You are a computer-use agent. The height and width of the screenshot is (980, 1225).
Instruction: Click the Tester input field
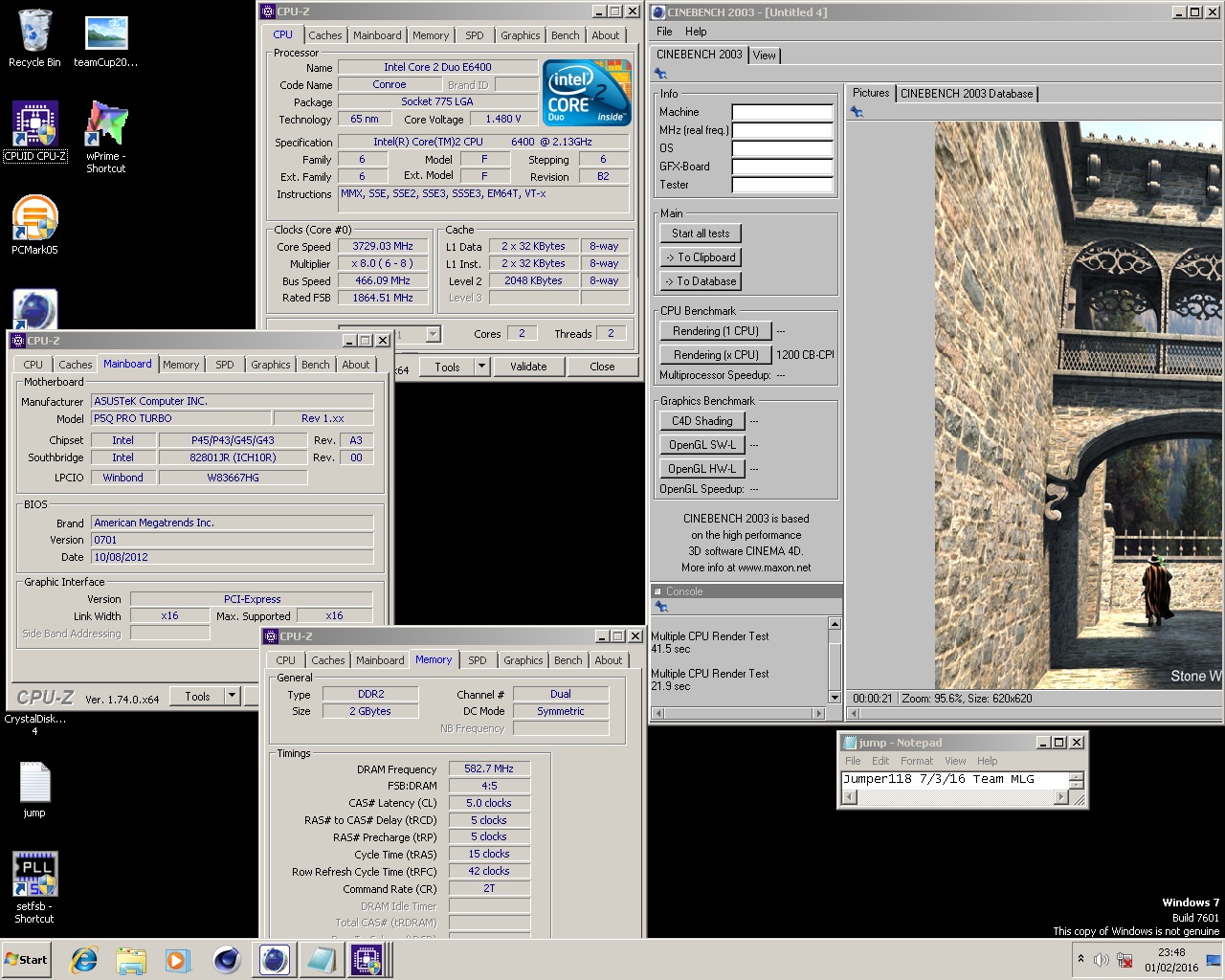(782, 185)
